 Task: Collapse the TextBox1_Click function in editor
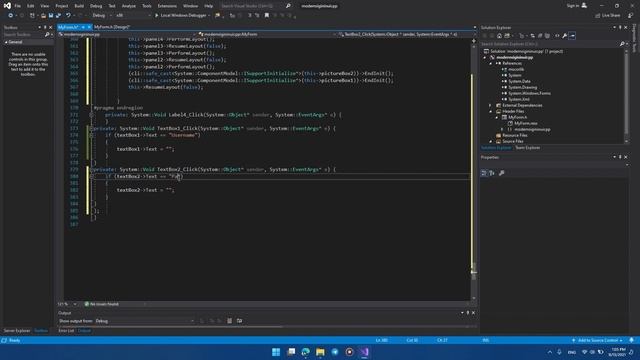coord(91,129)
